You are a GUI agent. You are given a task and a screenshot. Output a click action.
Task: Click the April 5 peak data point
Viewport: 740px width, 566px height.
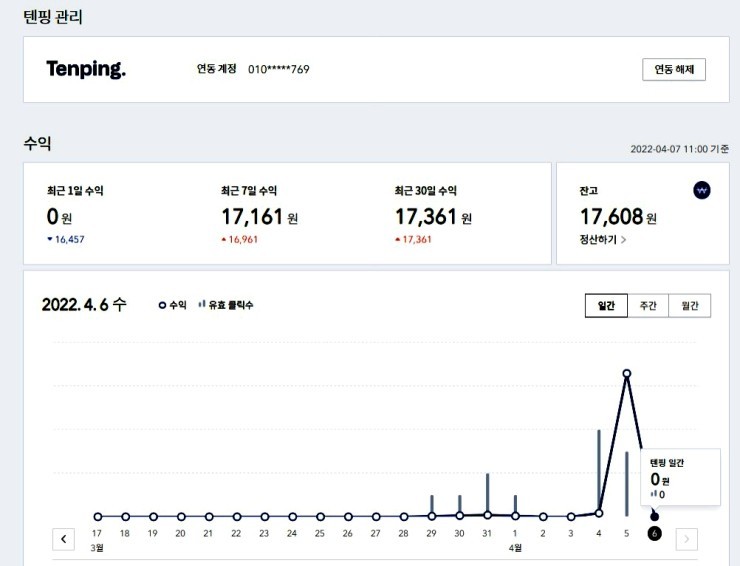(627, 373)
